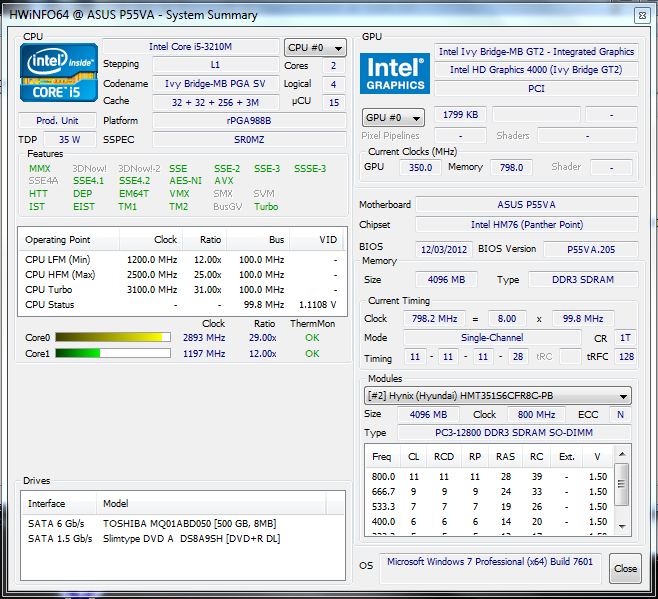Click the GPU memory clock 798.0 field
658x599 pixels.
[511, 167]
